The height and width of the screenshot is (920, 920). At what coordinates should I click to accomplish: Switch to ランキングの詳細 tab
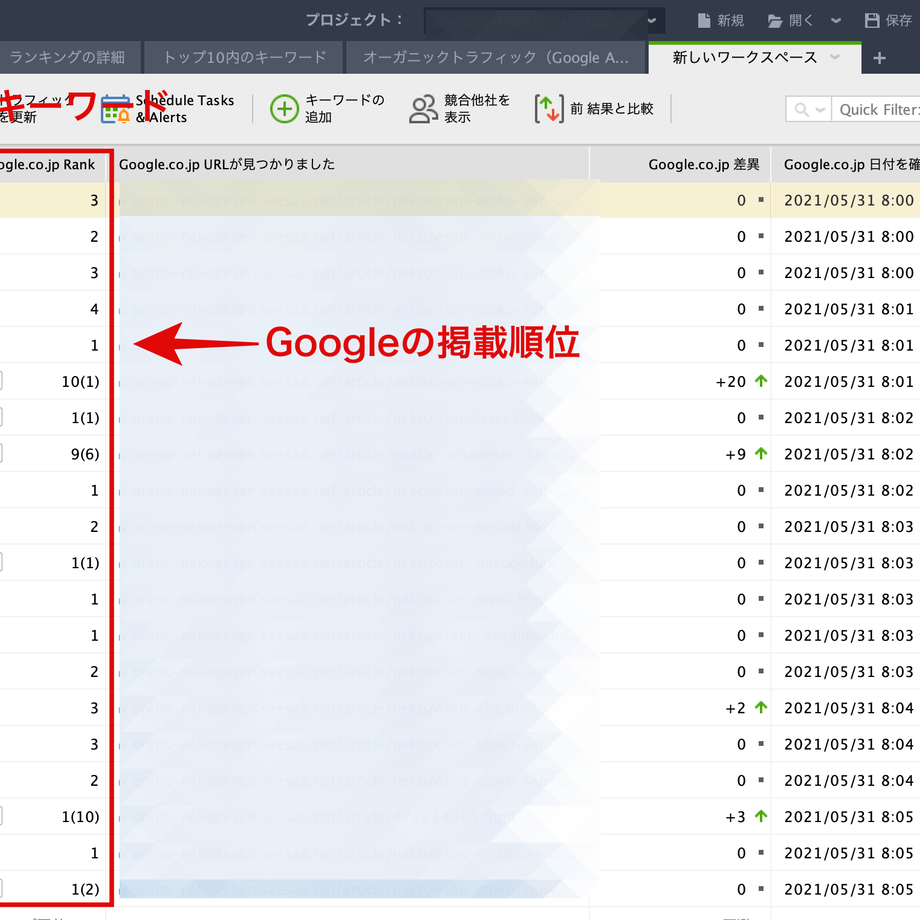[67, 58]
